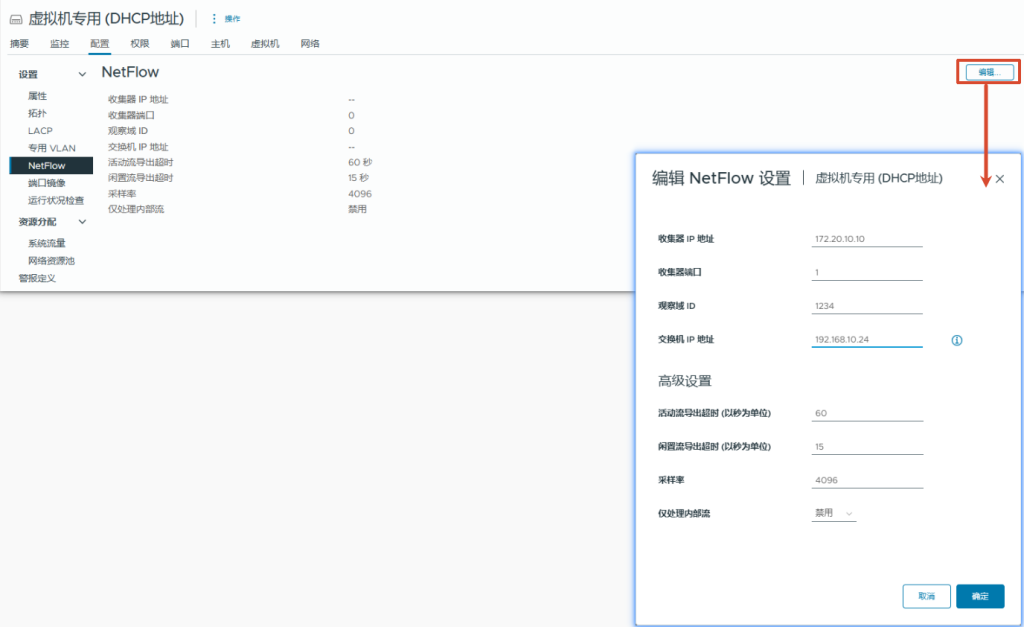This screenshot has width=1024, height=627.
Task: Click the info icon next to 交换机 IP 地址
Action: (956, 340)
